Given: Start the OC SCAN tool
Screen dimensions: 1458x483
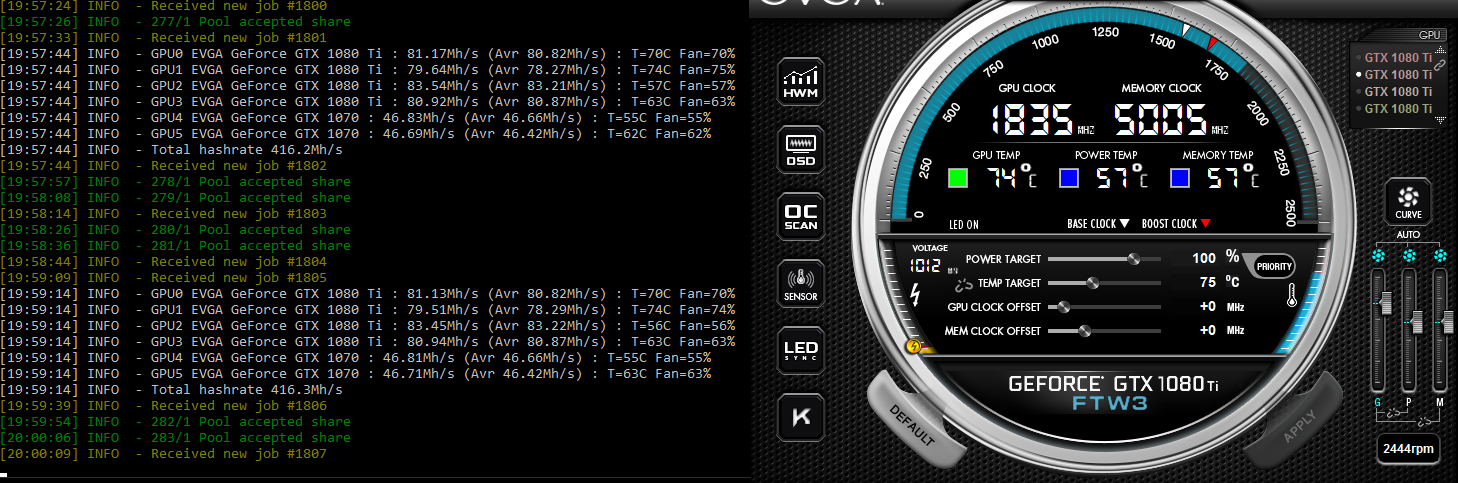Looking at the screenshot, I should click(x=800, y=217).
